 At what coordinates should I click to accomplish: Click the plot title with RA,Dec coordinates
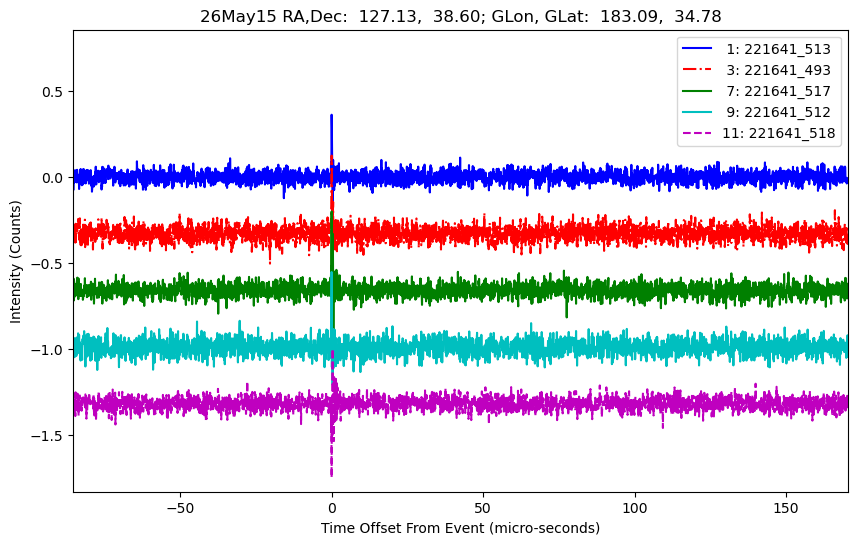(x=461, y=16)
